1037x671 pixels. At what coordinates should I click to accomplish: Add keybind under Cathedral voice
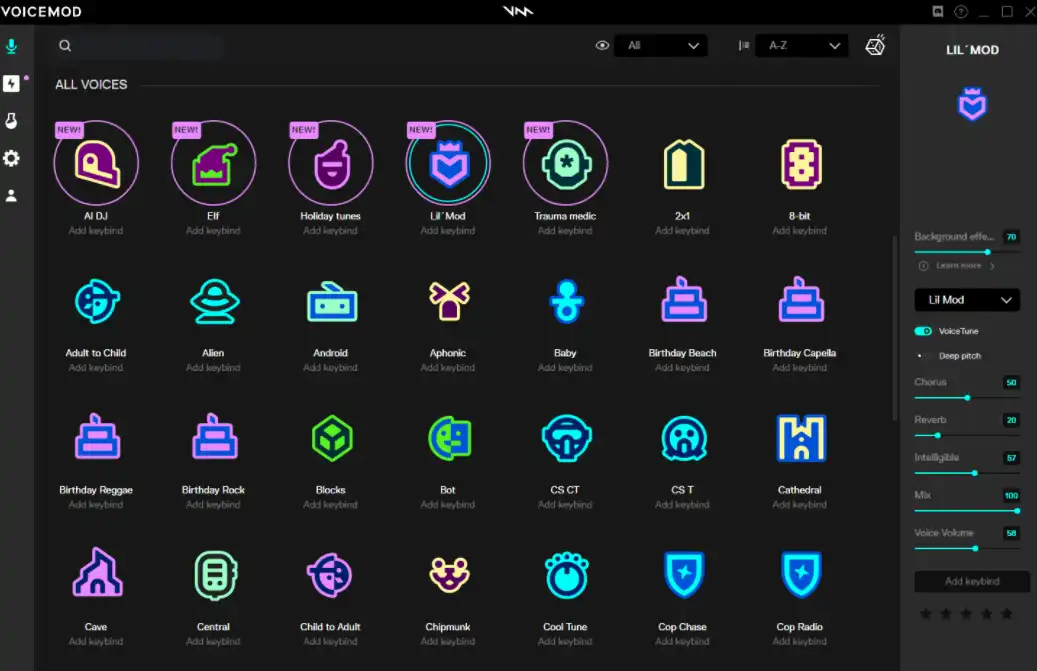point(800,504)
